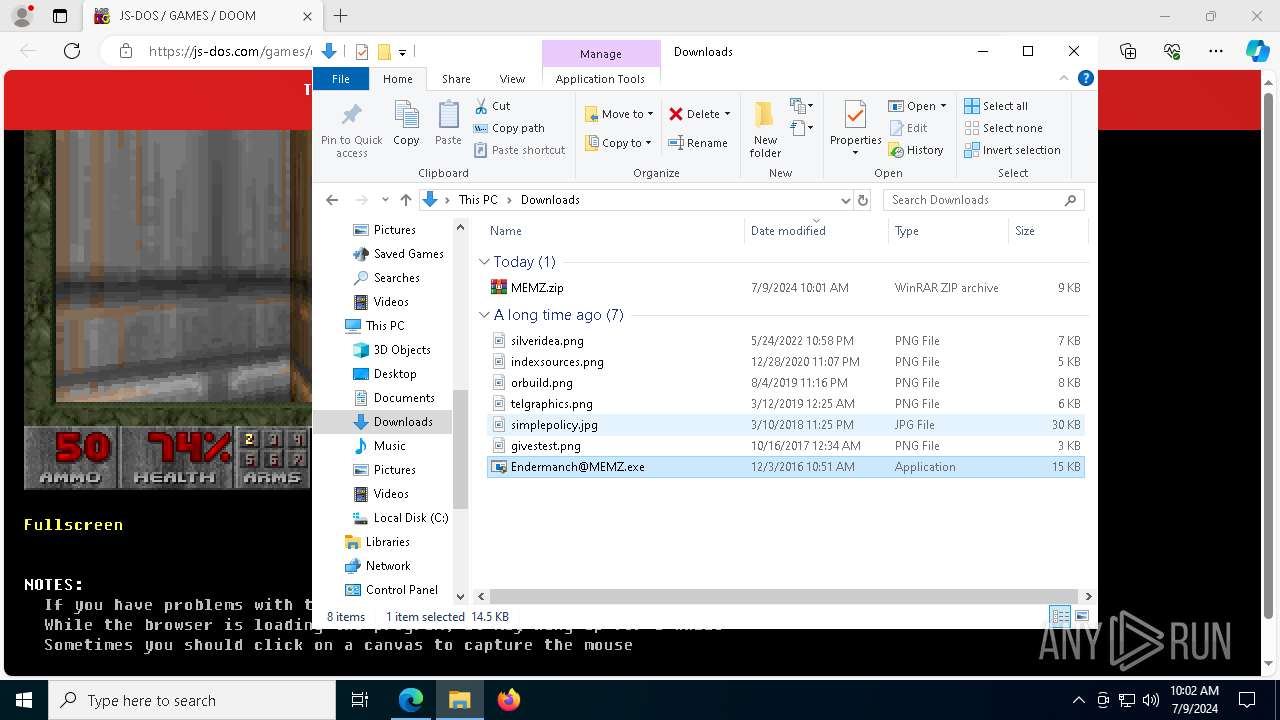Screen dimensions: 1280x720
Task: Click the Task View taskbar button
Action: [x=360, y=700]
